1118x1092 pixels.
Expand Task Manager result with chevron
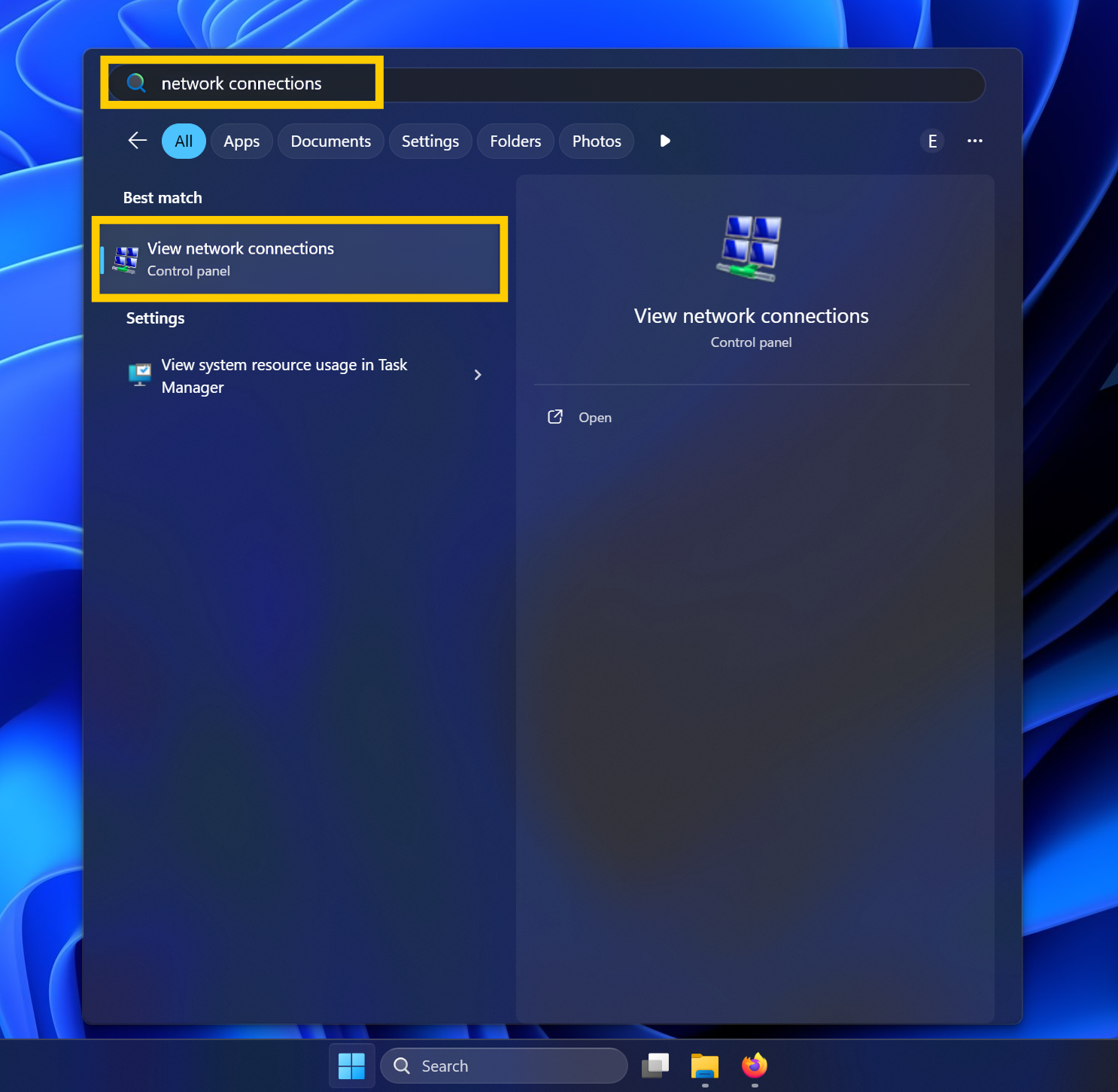point(478,375)
